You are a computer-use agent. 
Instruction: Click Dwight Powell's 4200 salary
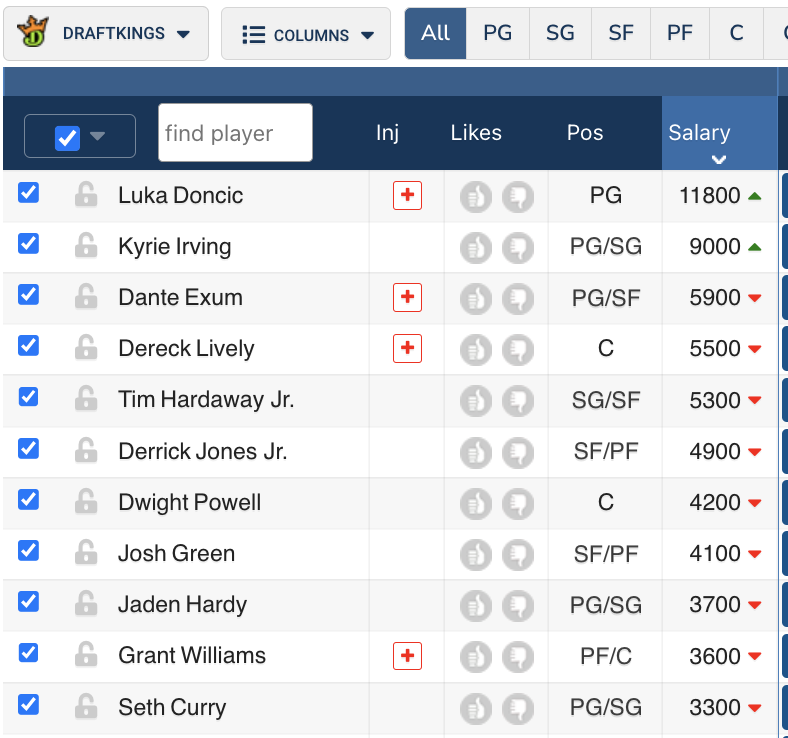point(715,502)
